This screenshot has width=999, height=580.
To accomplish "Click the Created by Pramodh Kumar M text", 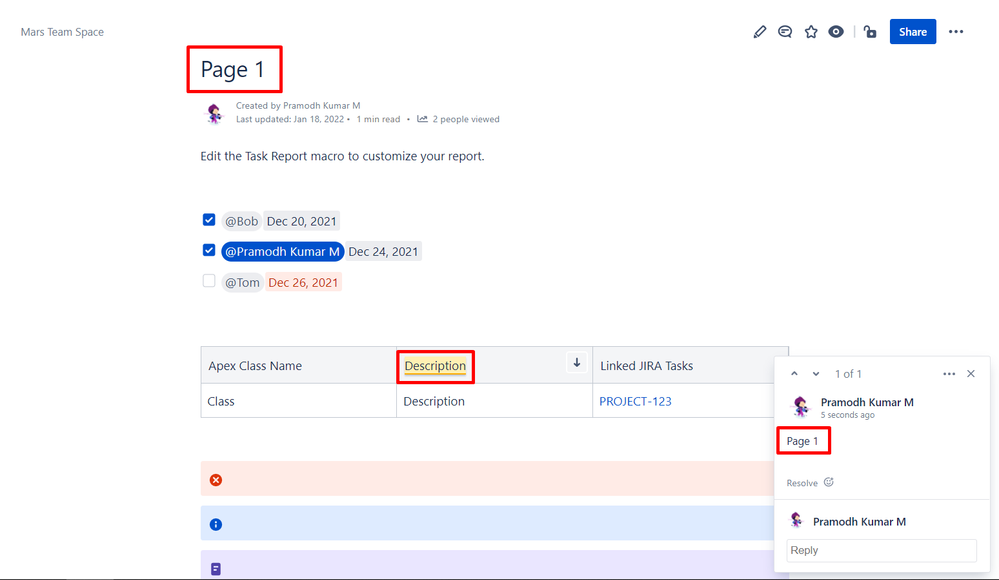I will tap(298, 106).
